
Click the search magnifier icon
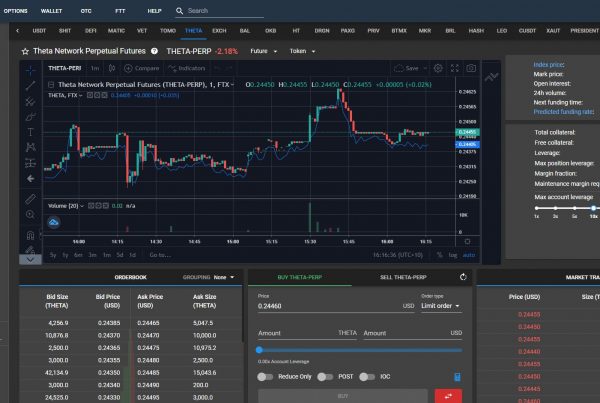pyautogui.click(x=179, y=11)
